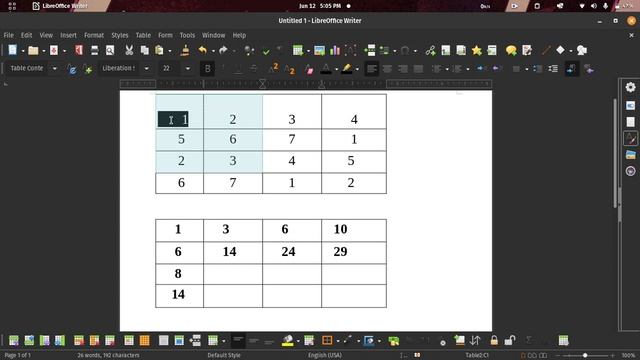
Task: Open the Styles menu
Action: click(x=120, y=35)
